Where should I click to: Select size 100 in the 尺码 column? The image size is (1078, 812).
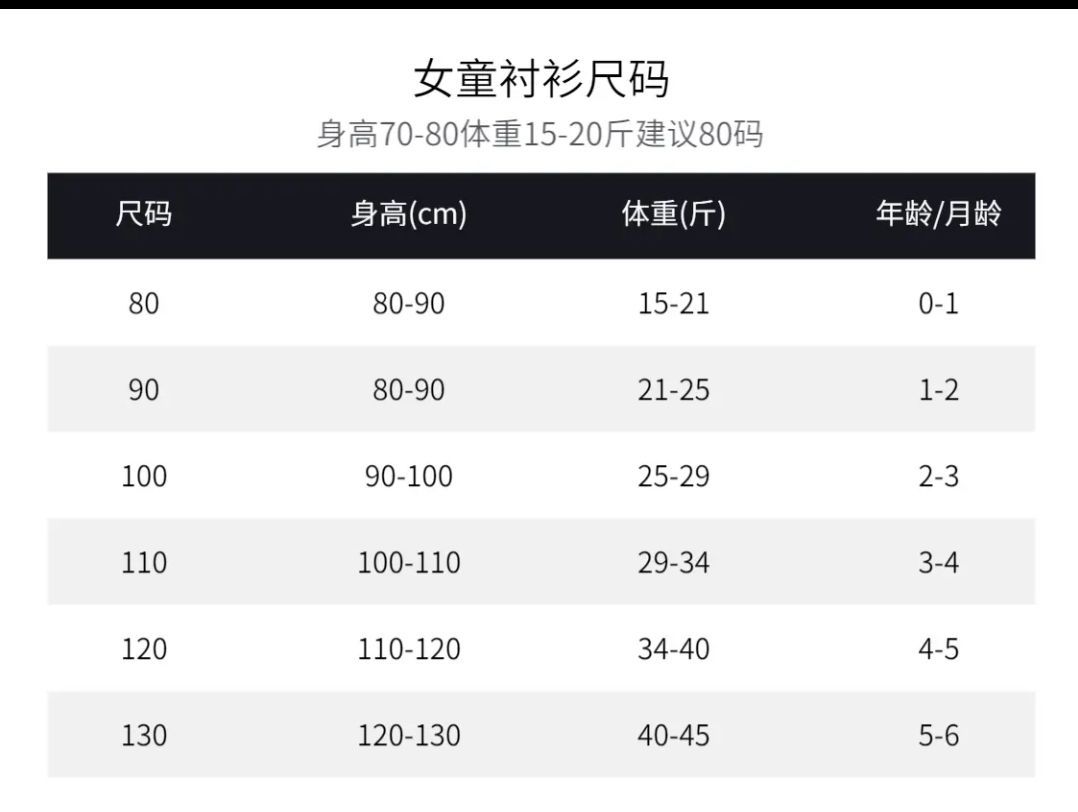pyautogui.click(x=144, y=476)
